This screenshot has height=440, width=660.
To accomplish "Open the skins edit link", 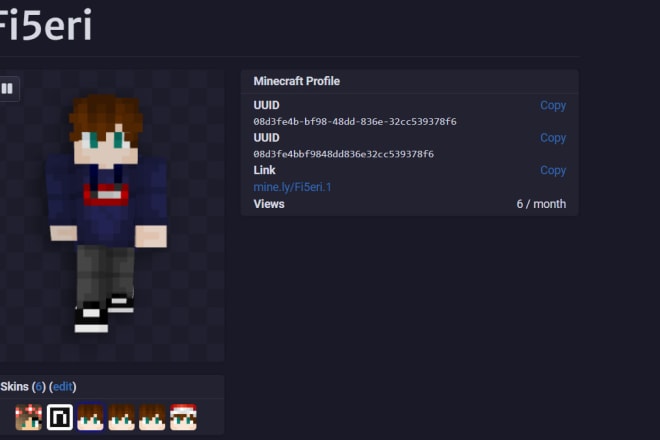I will (63, 387).
